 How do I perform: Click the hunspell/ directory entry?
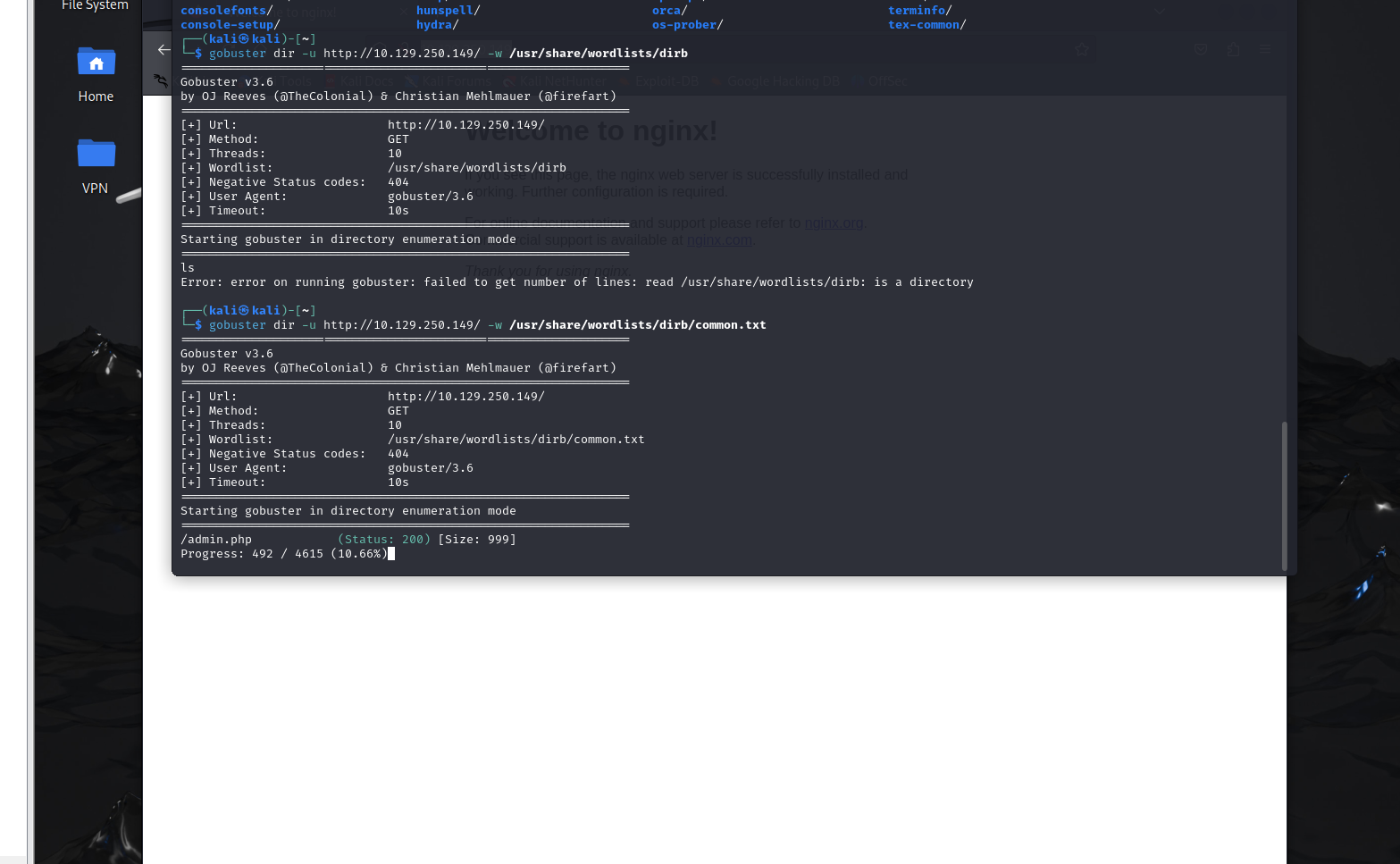449,11
